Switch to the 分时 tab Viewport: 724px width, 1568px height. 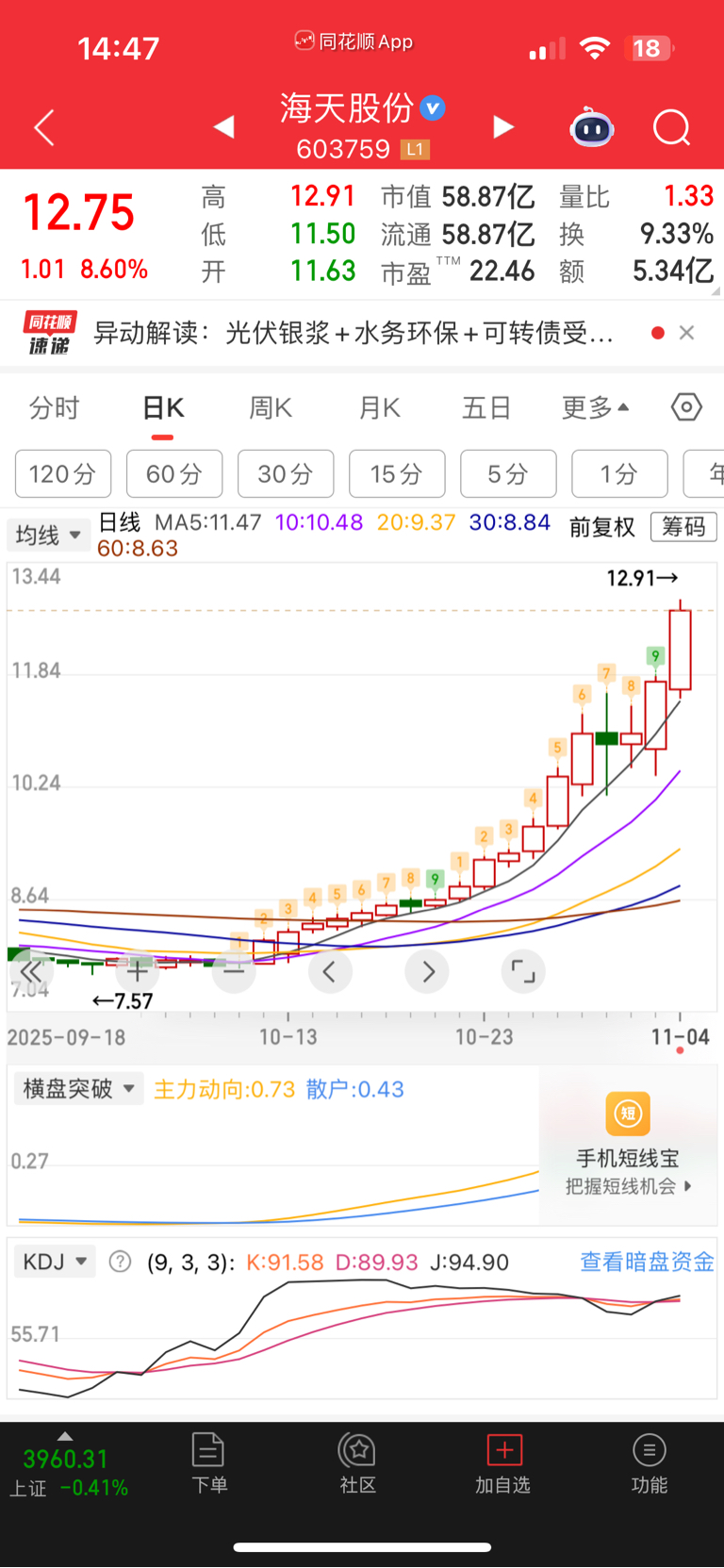pyautogui.click(x=55, y=408)
